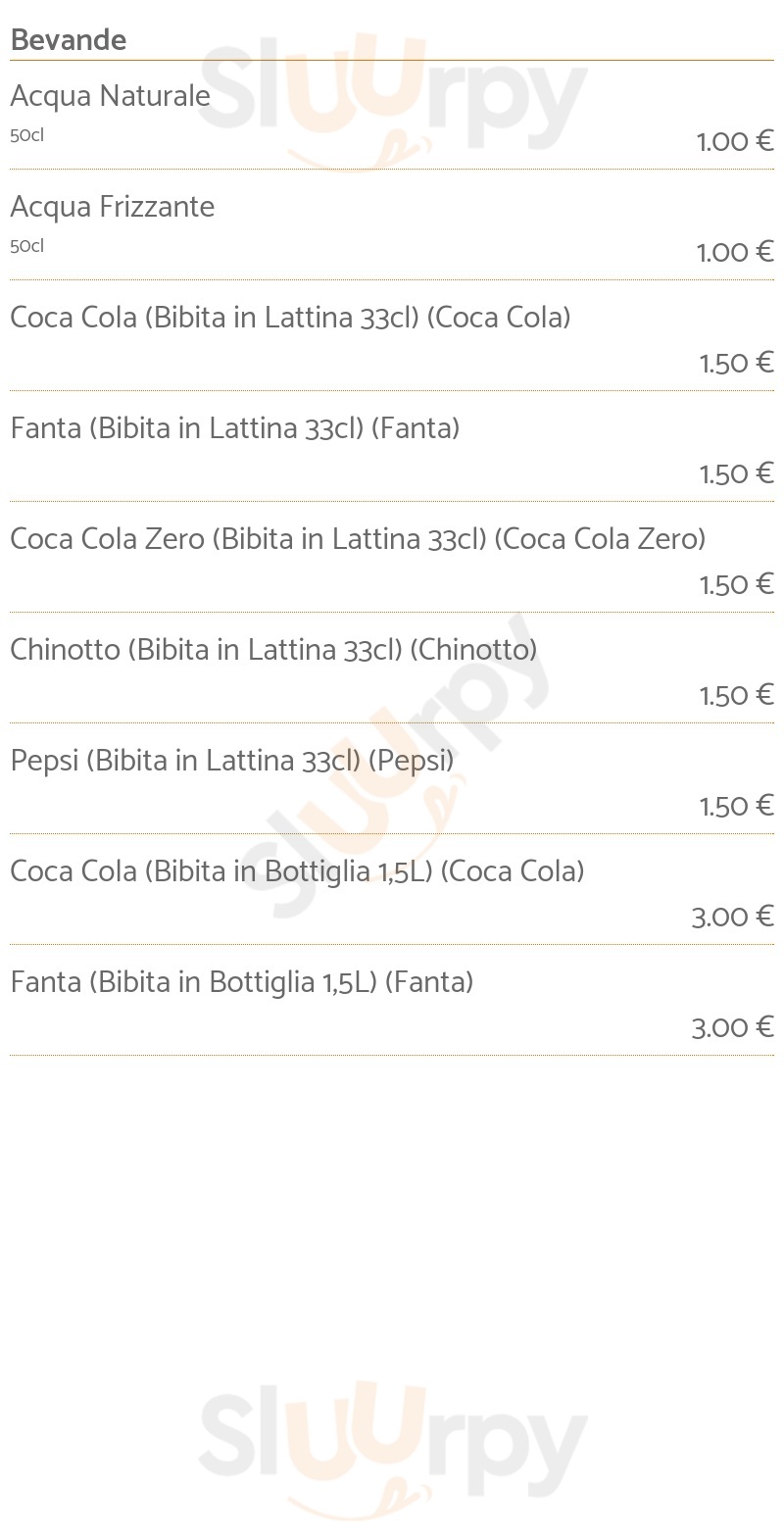
Task: Pick the Coca Cola Zero in Lattina item
Action: (358, 539)
